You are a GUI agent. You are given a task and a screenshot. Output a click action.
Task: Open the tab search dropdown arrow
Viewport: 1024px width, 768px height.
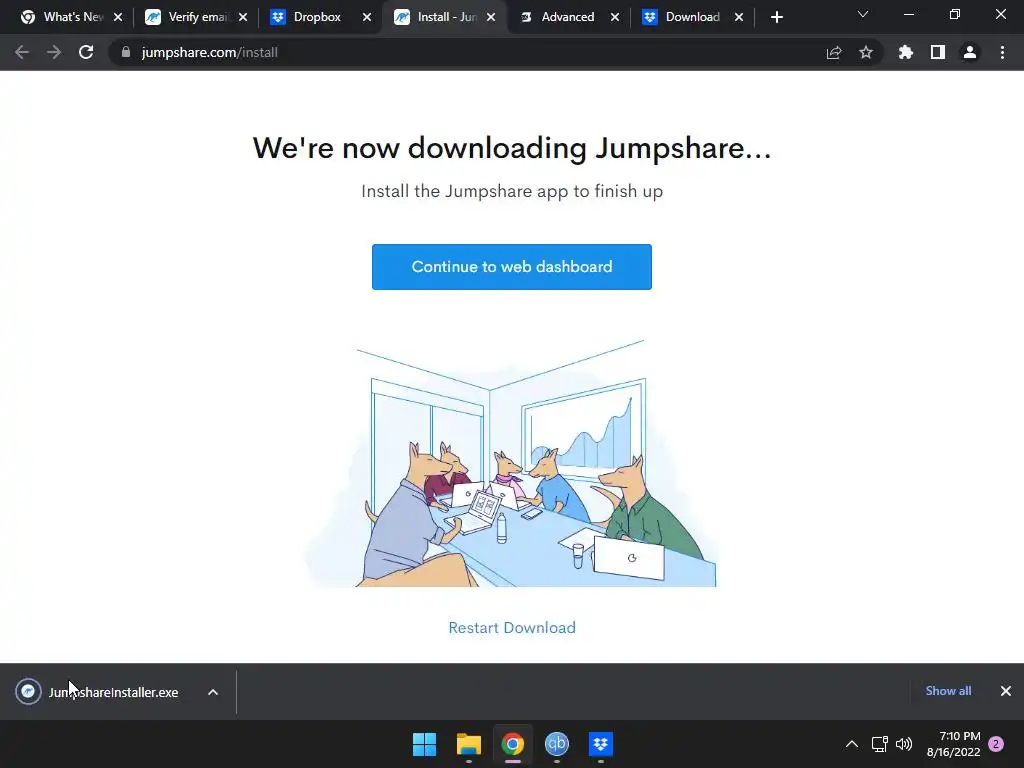click(x=863, y=14)
